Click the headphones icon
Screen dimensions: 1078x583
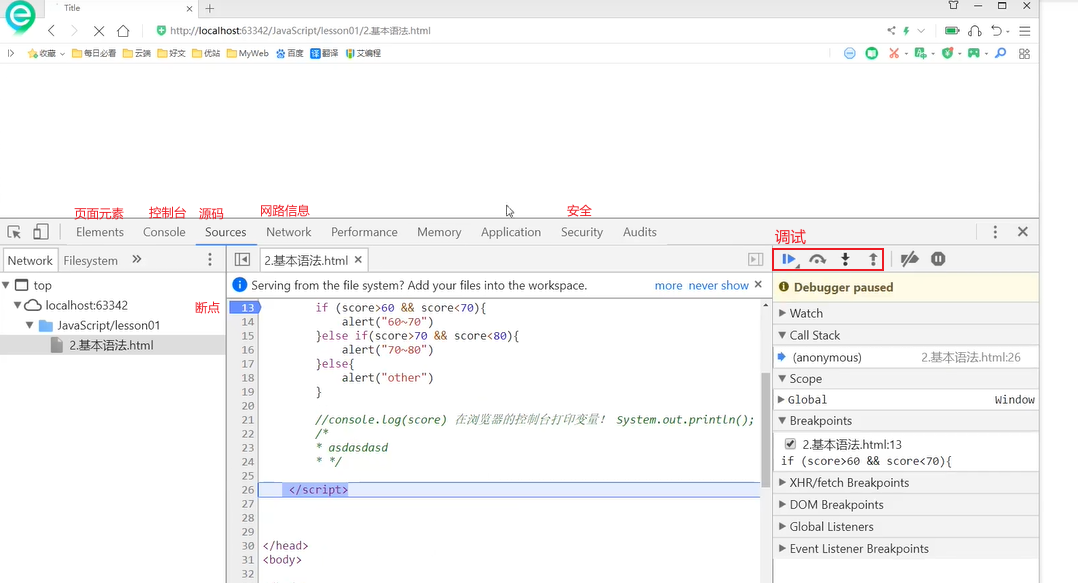click(974, 30)
